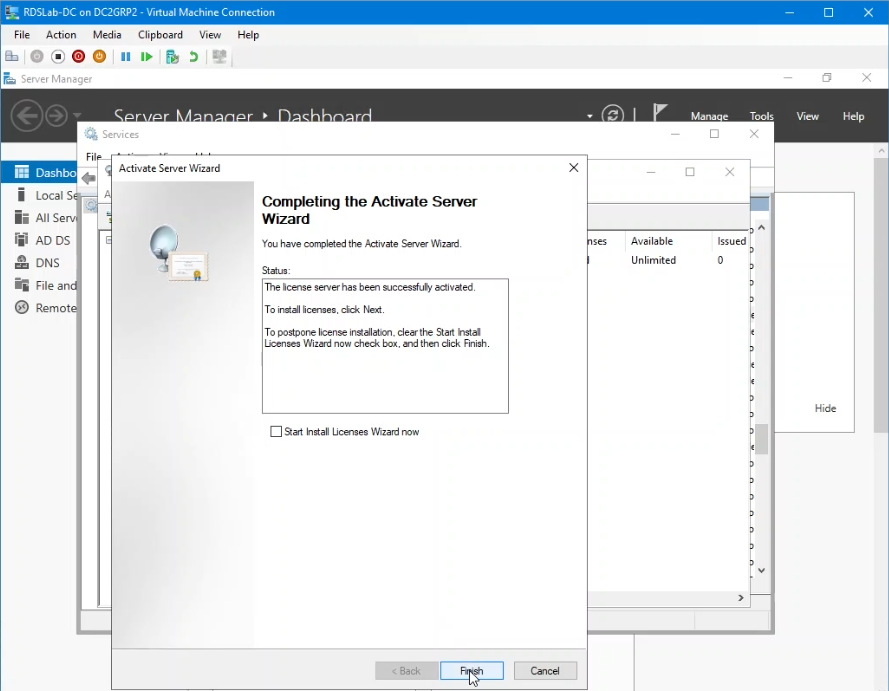Image resolution: width=889 pixels, height=691 pixels.
Task: Click the orange Save state icon
Action: [x=99, y=57]
